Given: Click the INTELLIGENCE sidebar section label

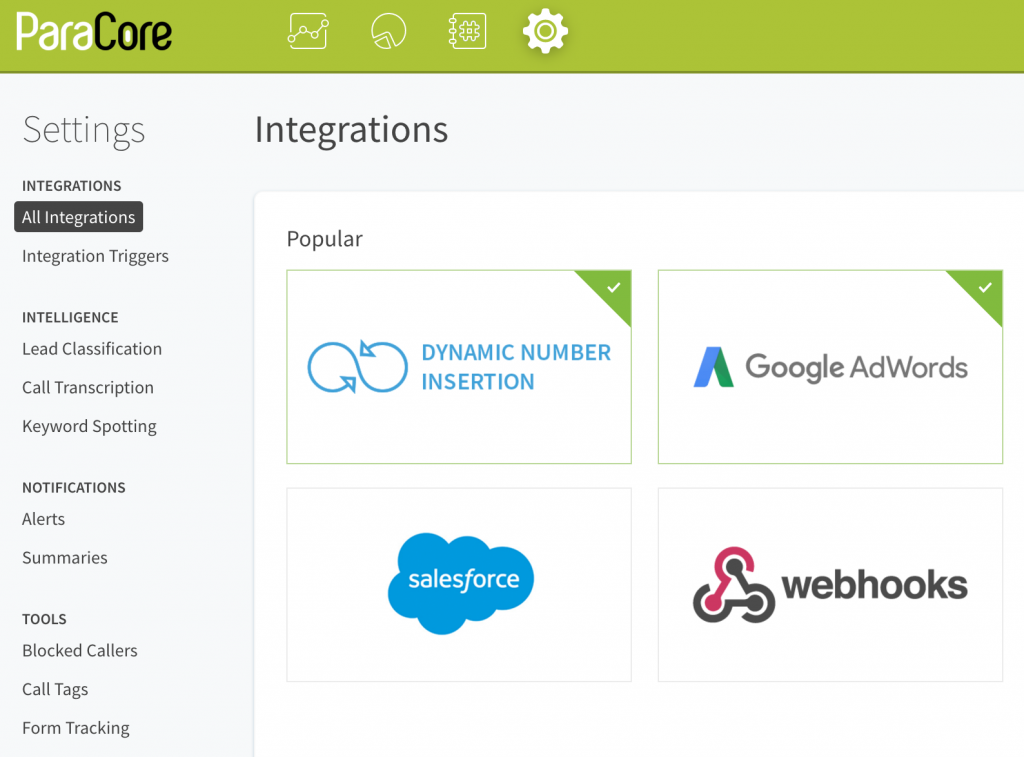Looking at the screenshot, I should click(x=71, y=317).
